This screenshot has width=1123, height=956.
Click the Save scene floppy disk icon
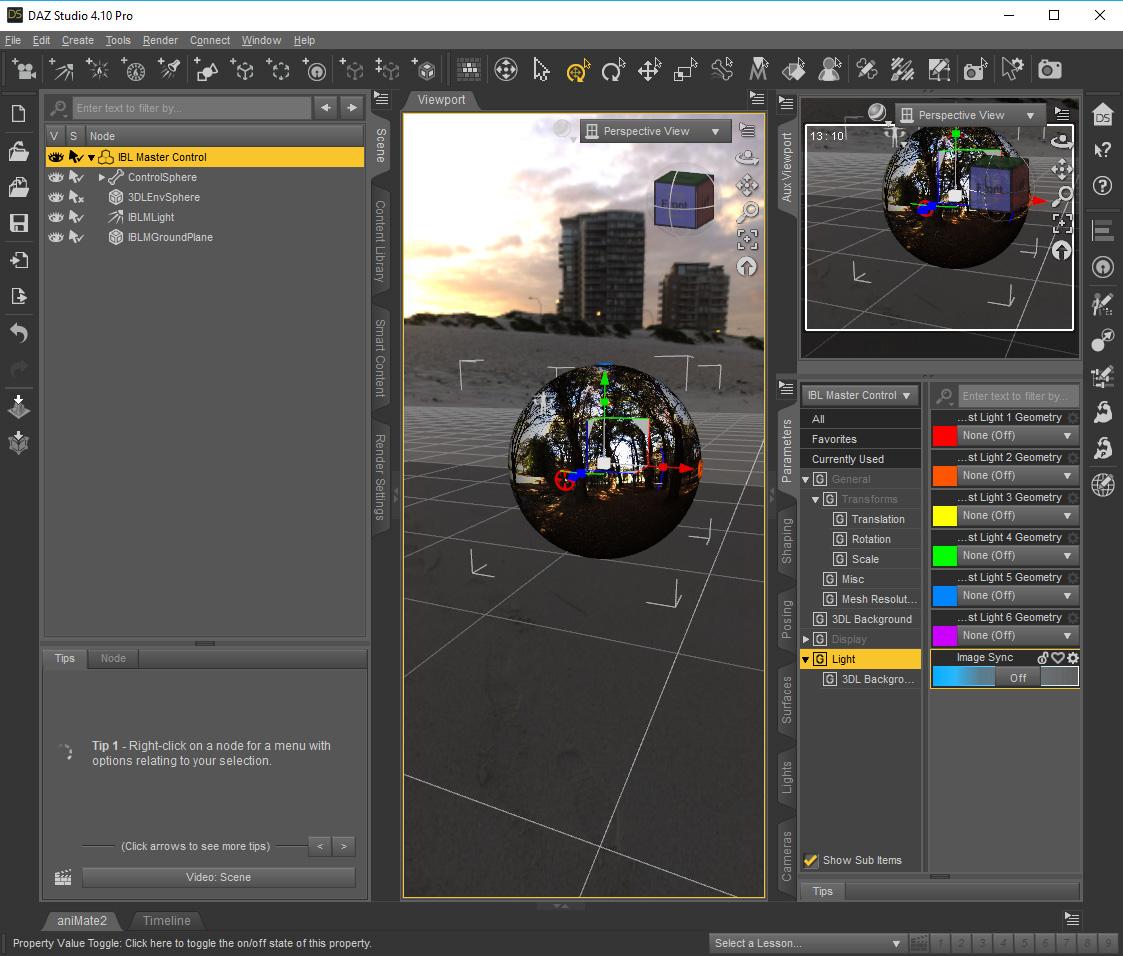click(x=19, y=223)
